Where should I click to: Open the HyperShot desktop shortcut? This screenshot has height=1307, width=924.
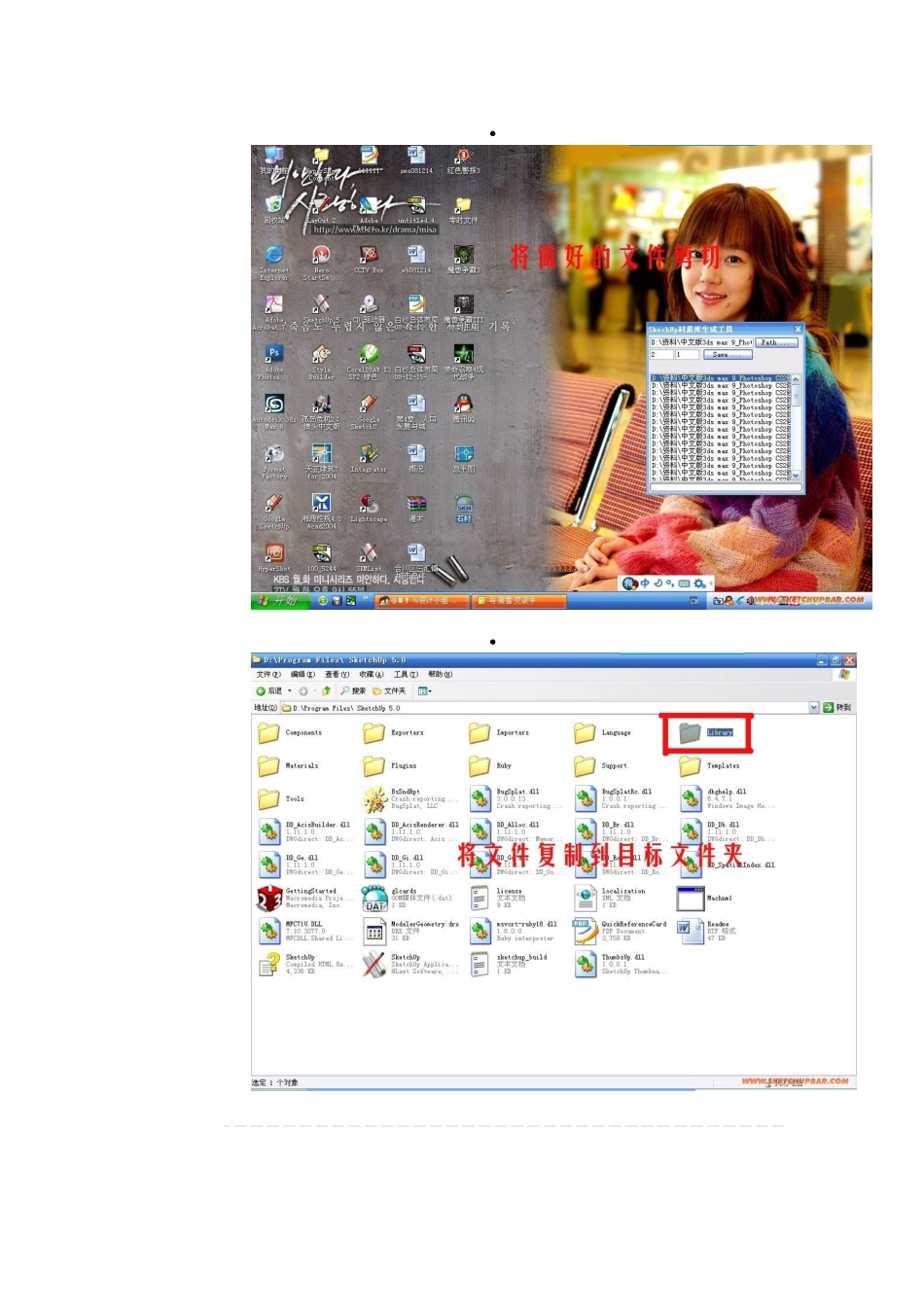point(273,557)
